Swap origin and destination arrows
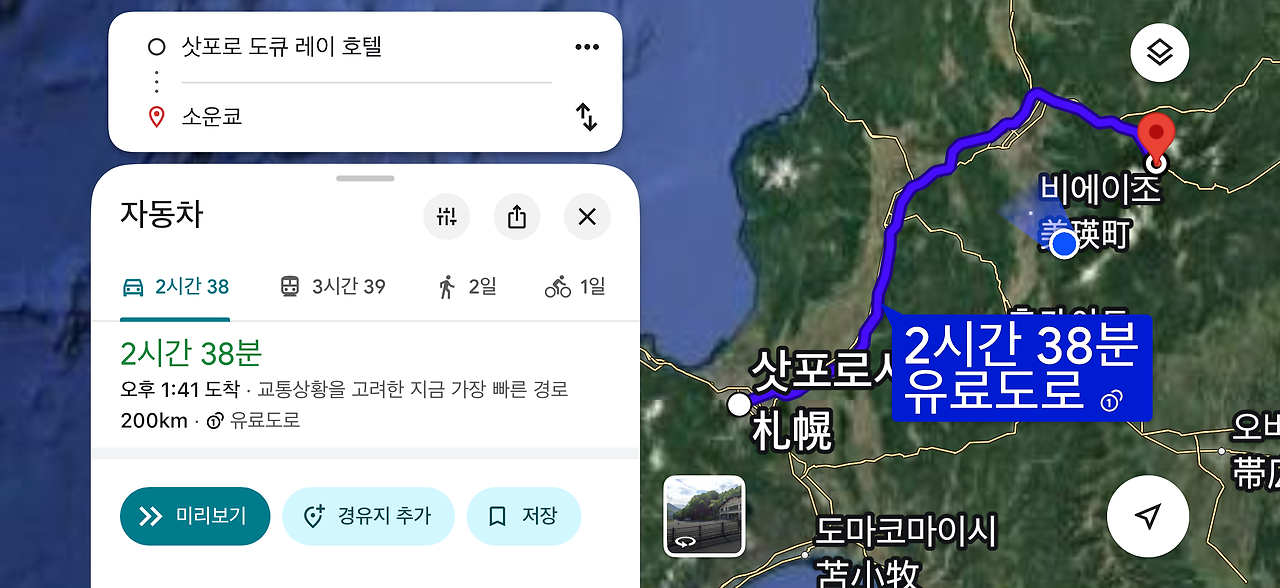 (x=587, y=117)
